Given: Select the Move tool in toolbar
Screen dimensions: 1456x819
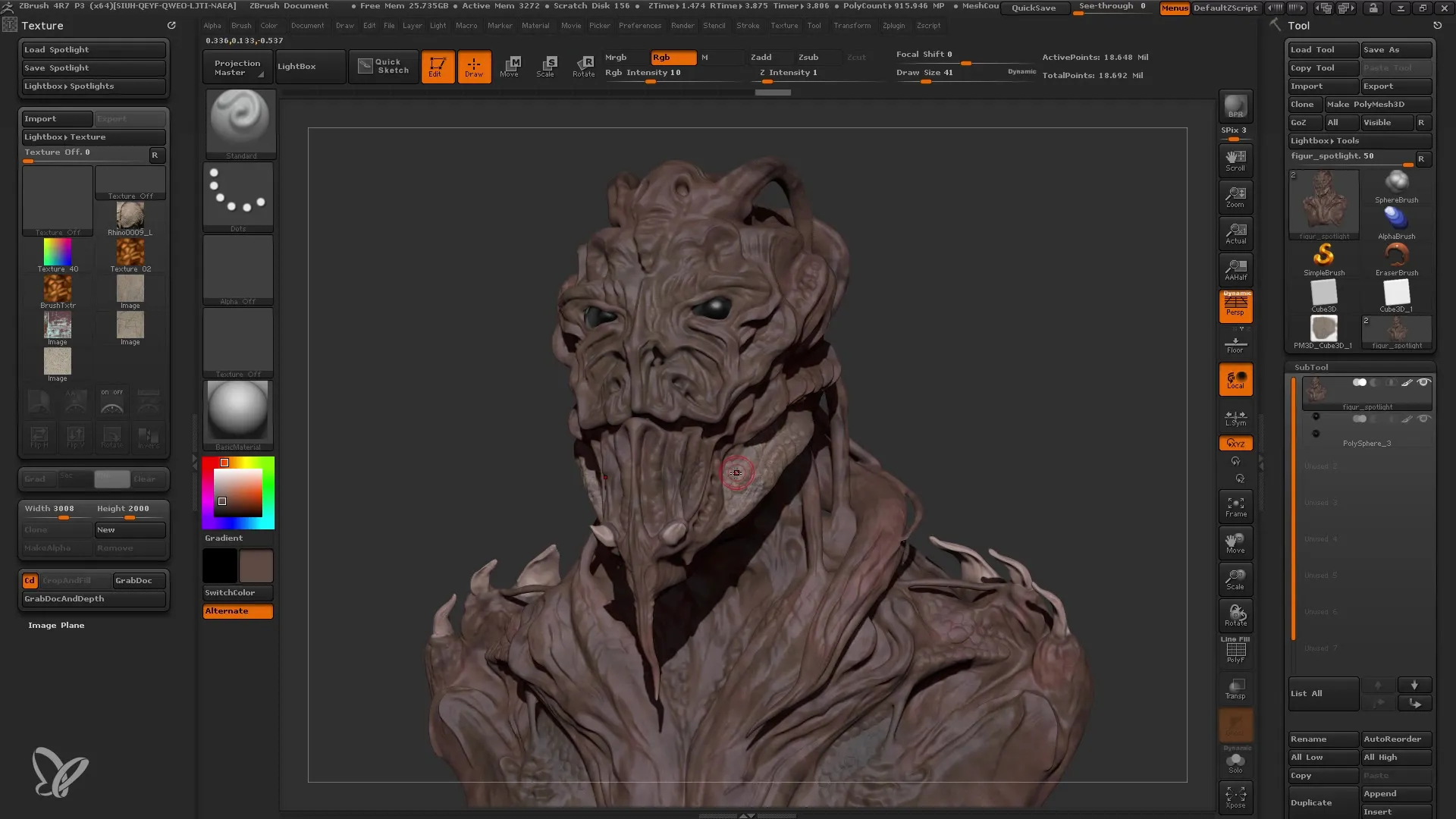Looking at the screenshot, I should tap(510, 65).
